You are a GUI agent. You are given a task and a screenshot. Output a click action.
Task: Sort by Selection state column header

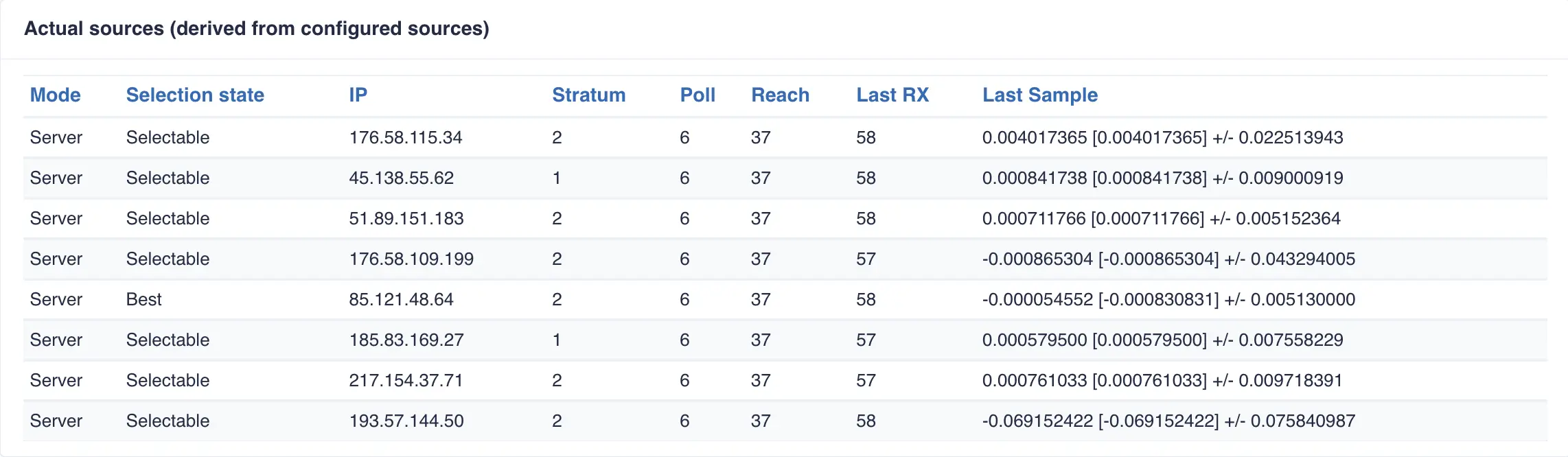coord(195,95)
